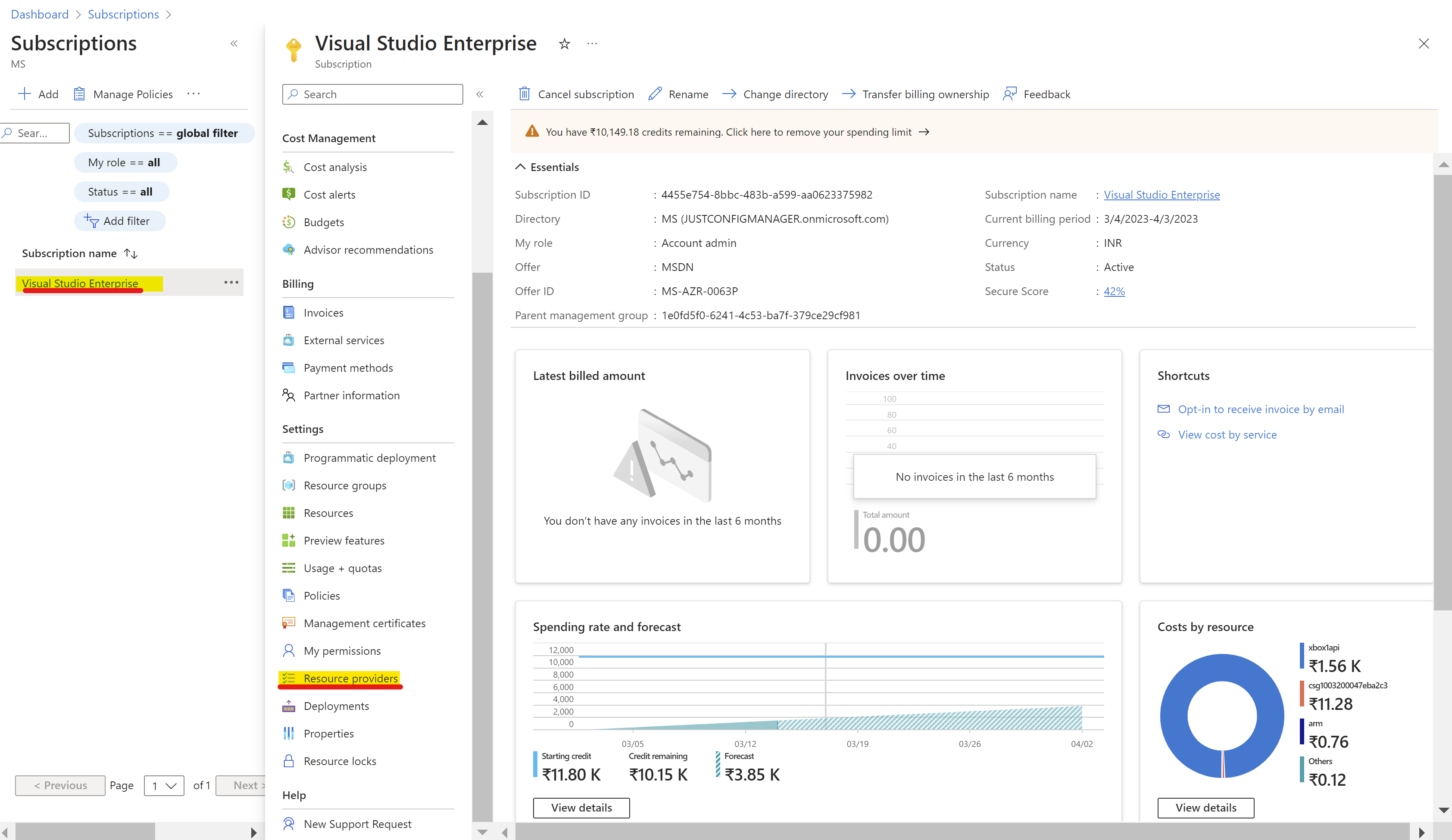Open the Cost analysis icon in menu
Screen dimensions: 1452x840
[289, 167]
